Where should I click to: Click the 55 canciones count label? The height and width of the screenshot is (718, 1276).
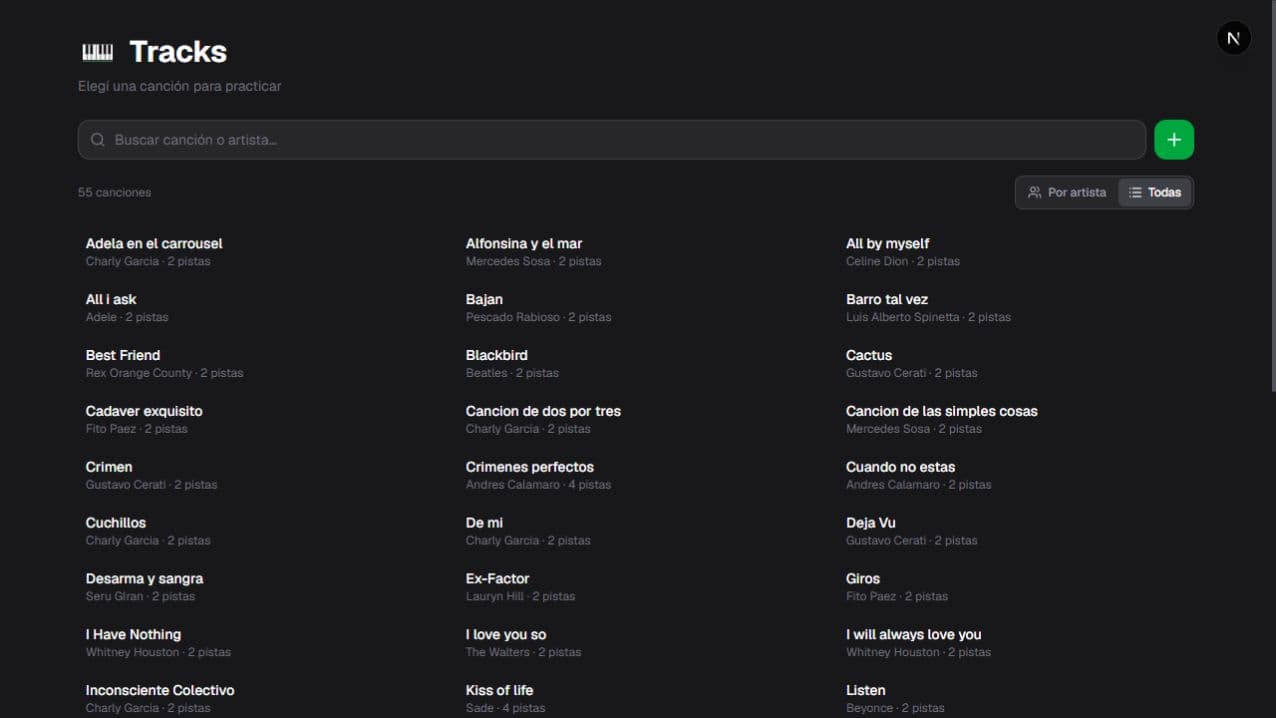pyautogui.click(x=114, y=192)
